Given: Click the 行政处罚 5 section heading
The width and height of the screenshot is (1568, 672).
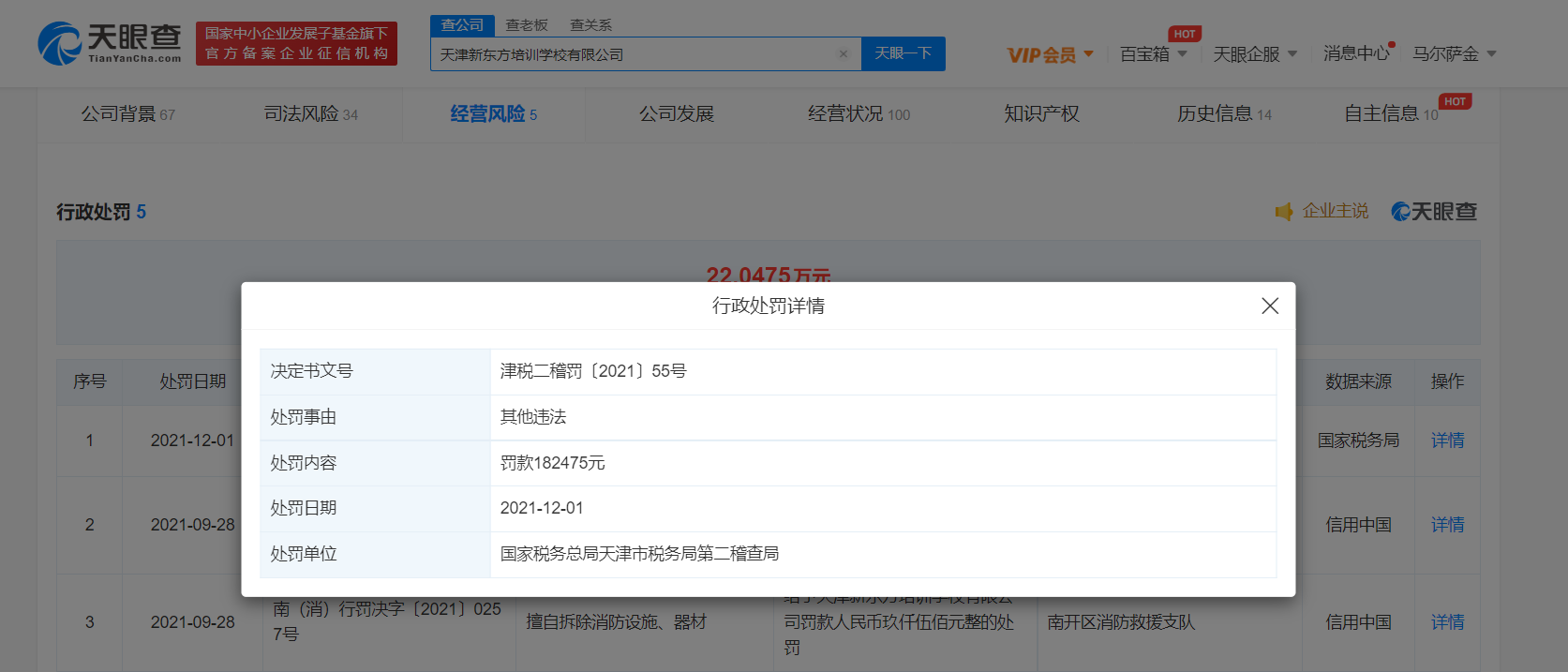Looking at the screenshot, I should [x=101, y=212].
